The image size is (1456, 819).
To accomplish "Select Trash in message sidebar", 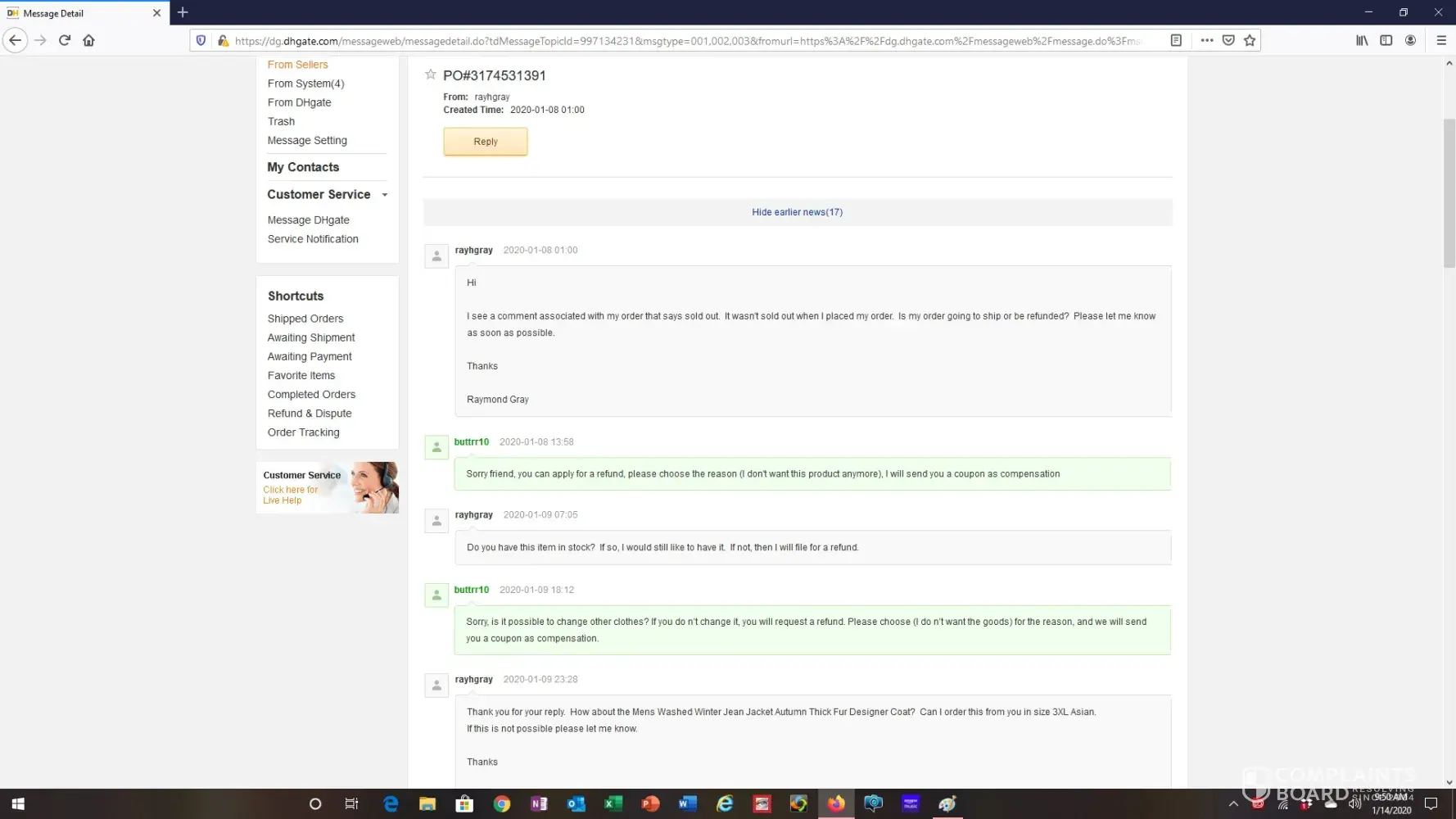I will click(281, 121).
